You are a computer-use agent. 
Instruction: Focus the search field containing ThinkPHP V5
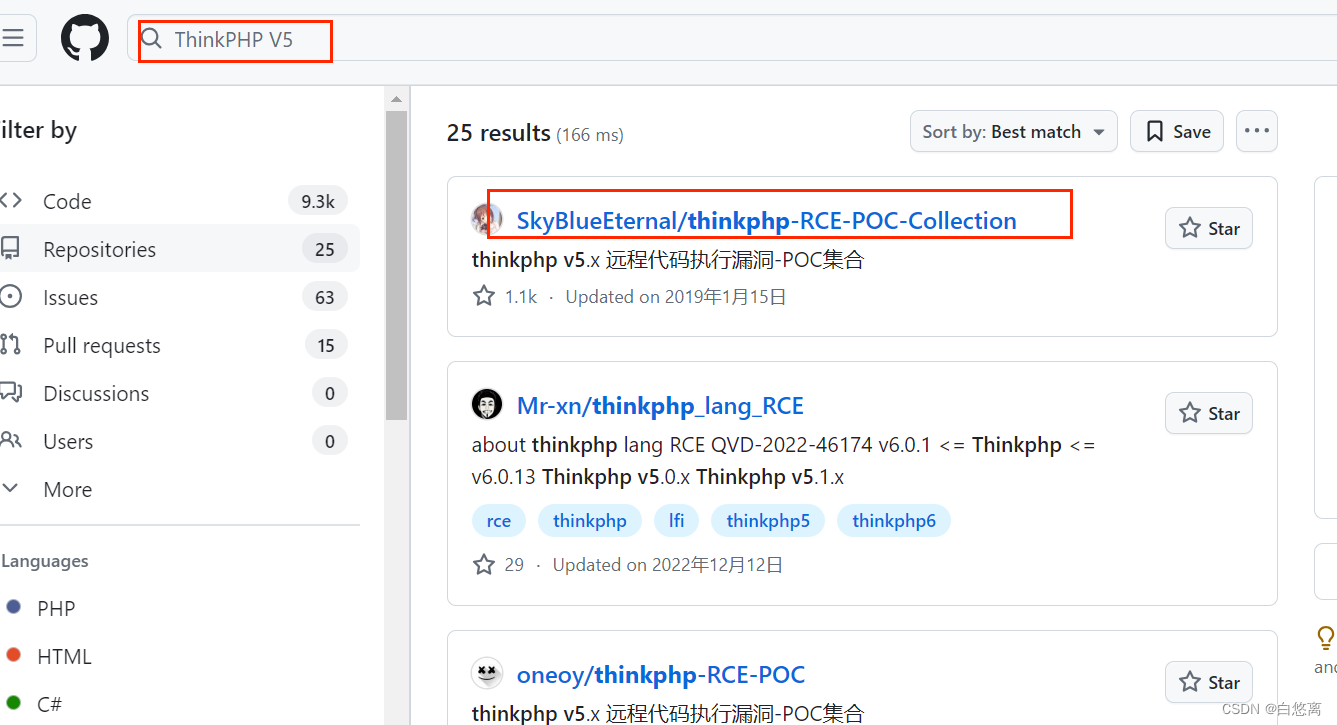point(730,39)
